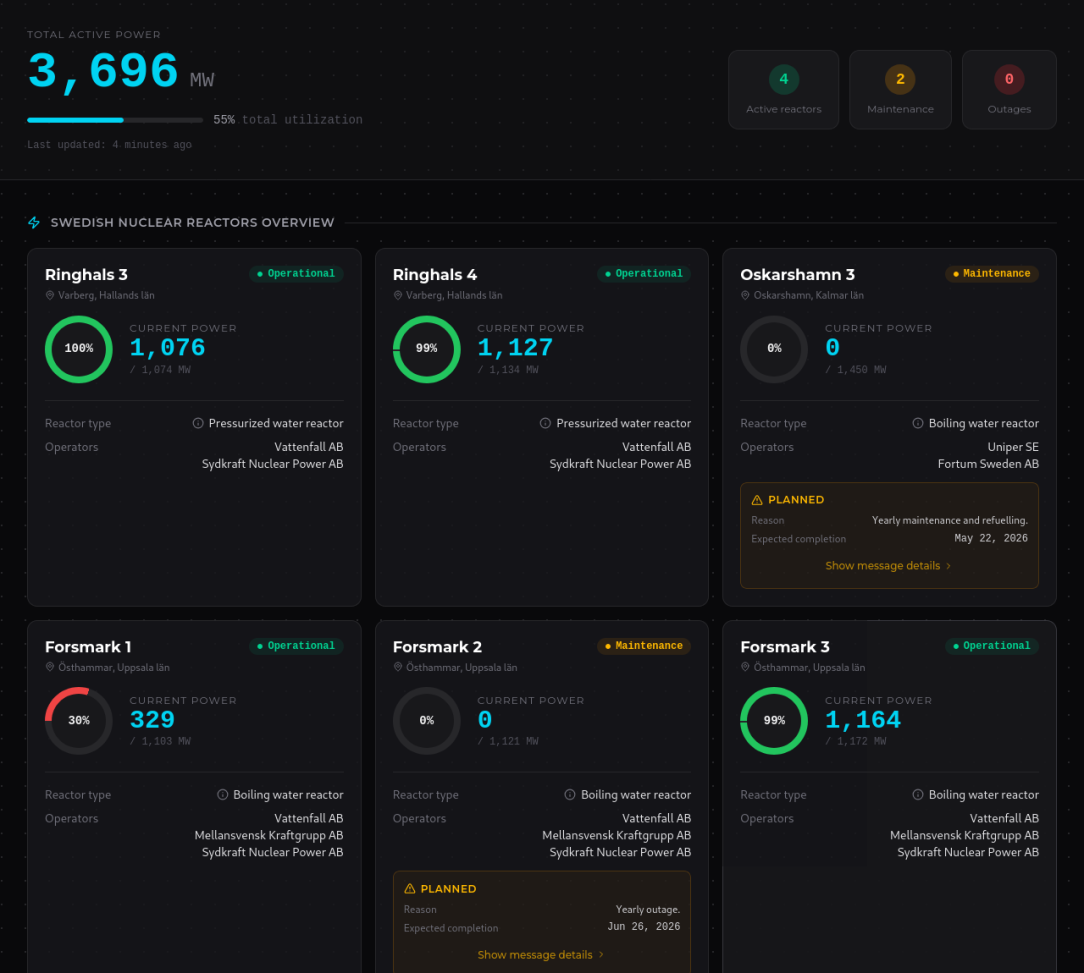Click the 99% gauge ring on Forsmark 3
Screen dimensions: 1084x973
tap(774, 721)
